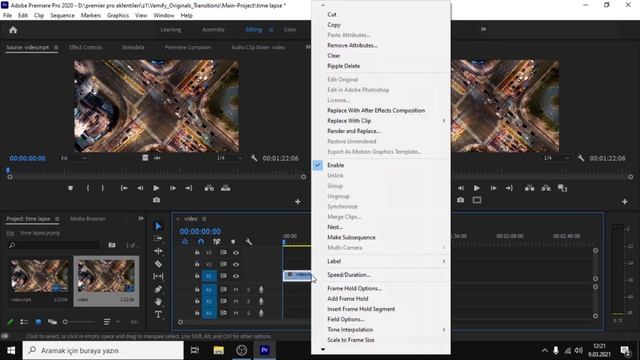
Task: Open Program Monitor 1/4 resolution dropdown
Action: pyautogui.click(x=556, y=158)
